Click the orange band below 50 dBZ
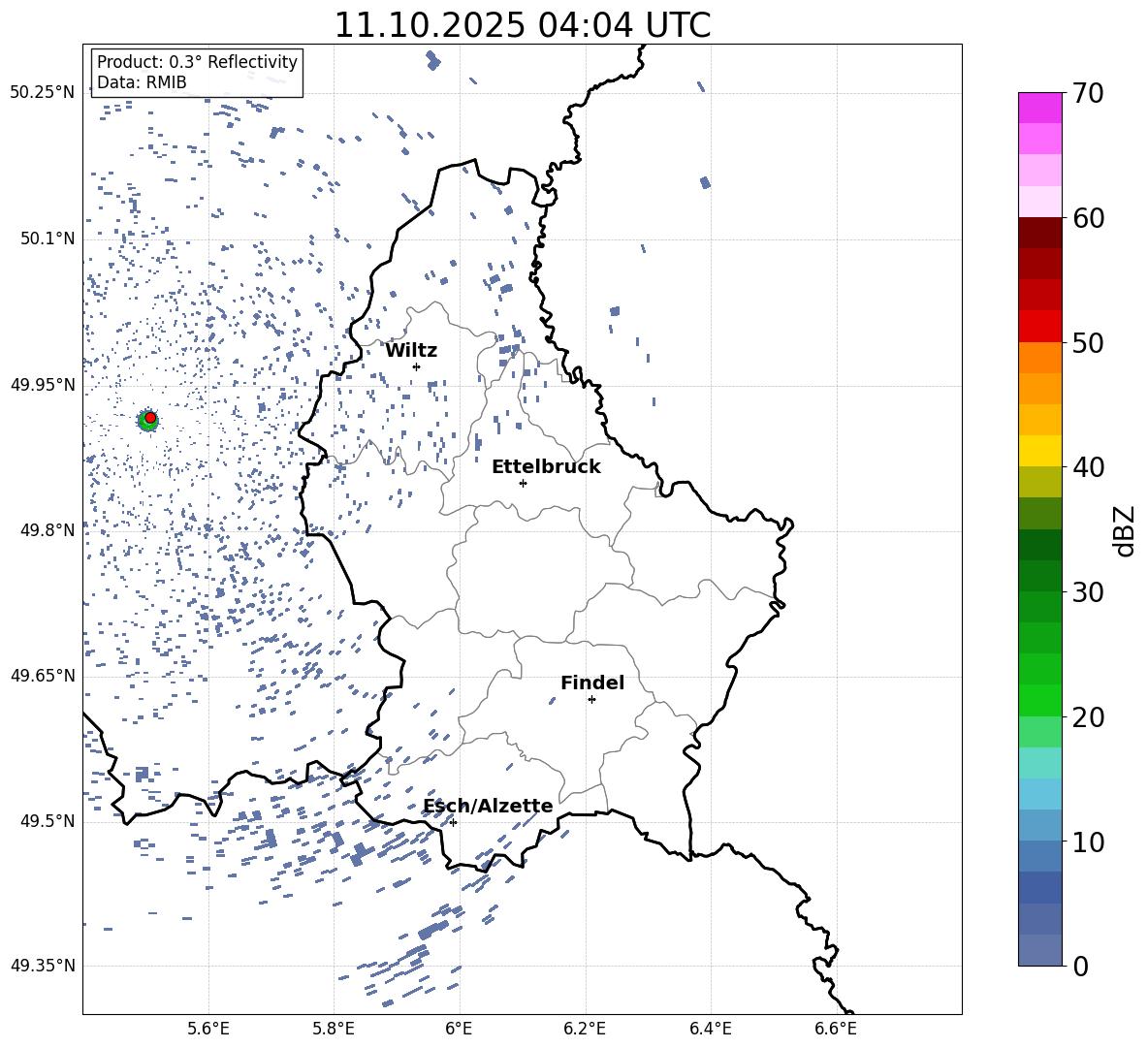Screen dimensions: 1148x1048 pyautogui.click(x=1040, y=358)
